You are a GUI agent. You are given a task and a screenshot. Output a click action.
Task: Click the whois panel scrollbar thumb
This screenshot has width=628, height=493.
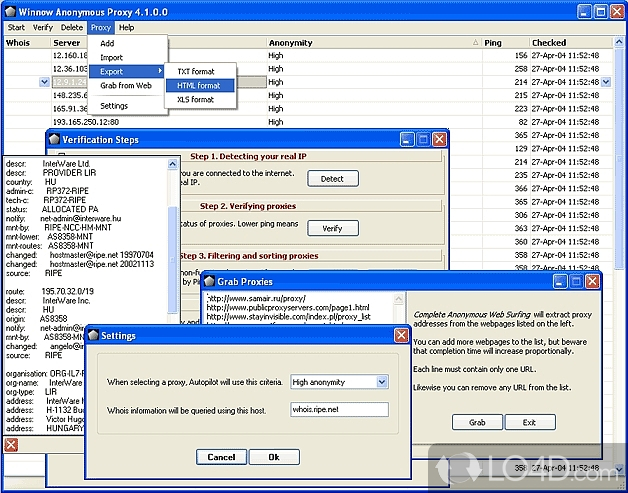click(x=173, y=260)
